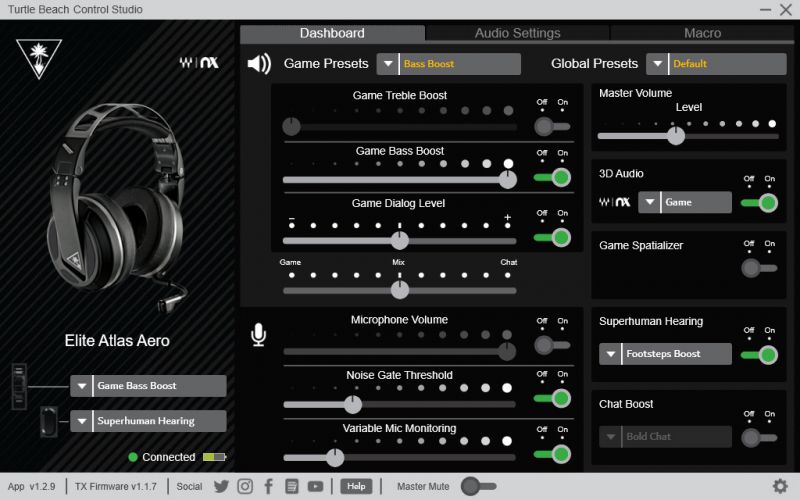Click the Game/Chat Mix slider knob
Image resolution: width=800 pixels, height=500 pixels.
pos(399,290)
